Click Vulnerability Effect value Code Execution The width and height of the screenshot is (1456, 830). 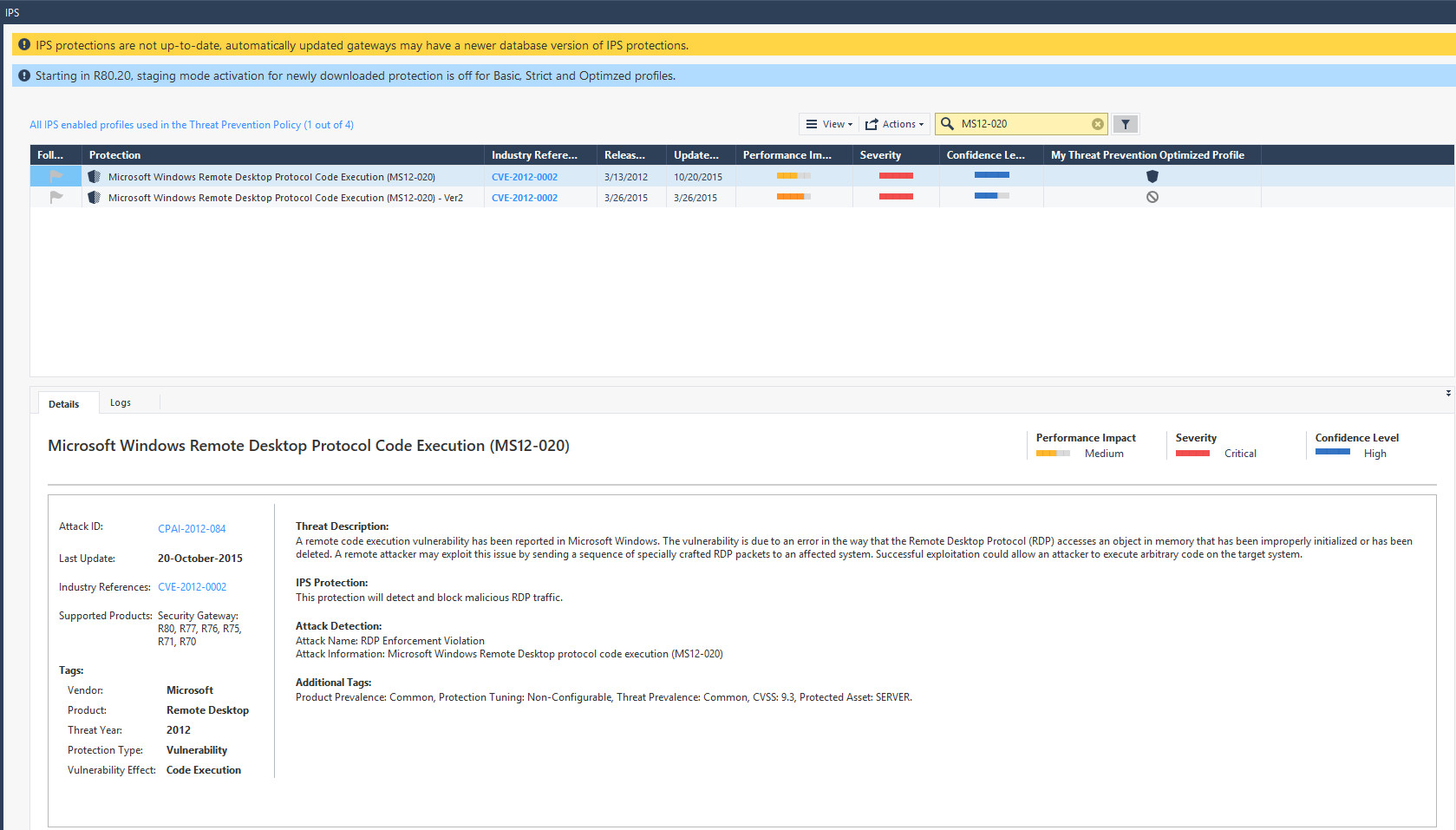click(x=204, y=770)
